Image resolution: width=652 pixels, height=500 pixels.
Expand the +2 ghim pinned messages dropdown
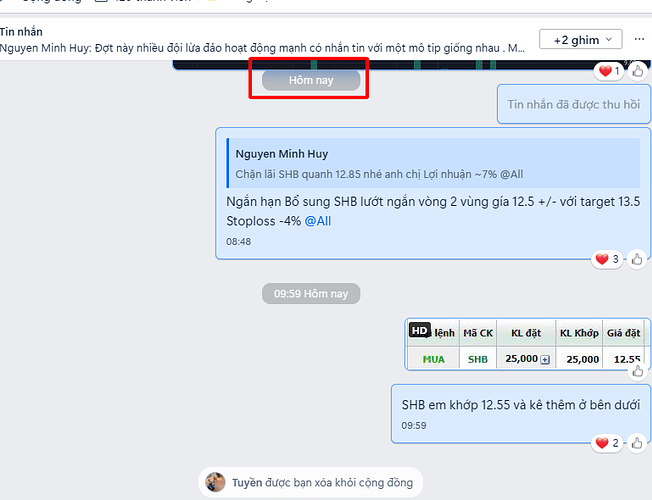click(x=580, y=40)
